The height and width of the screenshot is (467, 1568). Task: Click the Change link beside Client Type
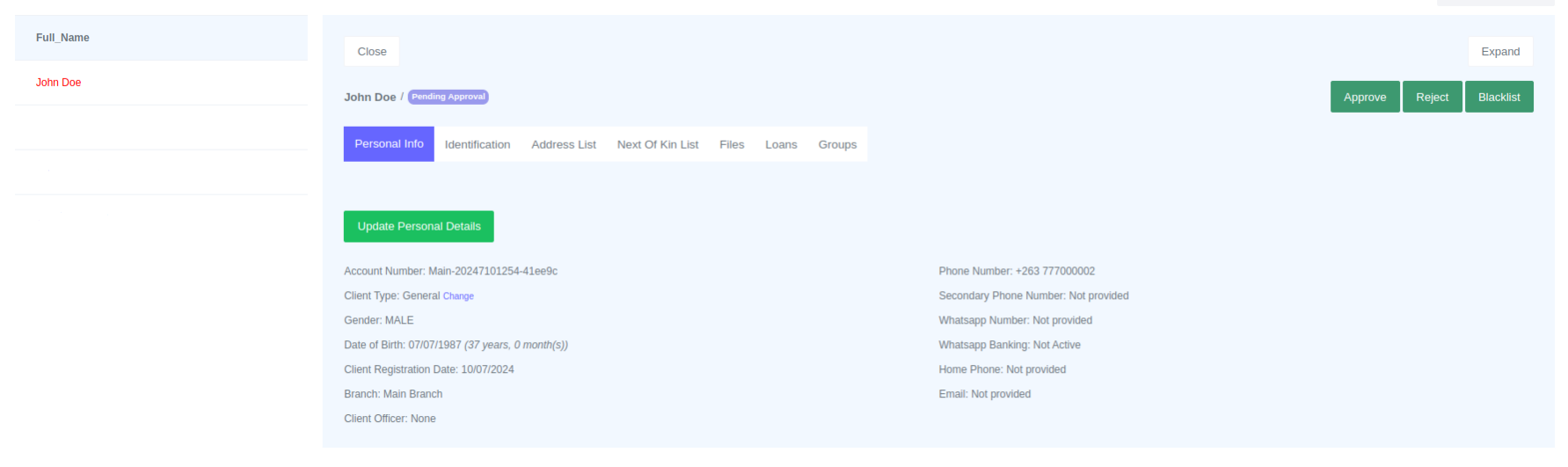tap(458, 296)
